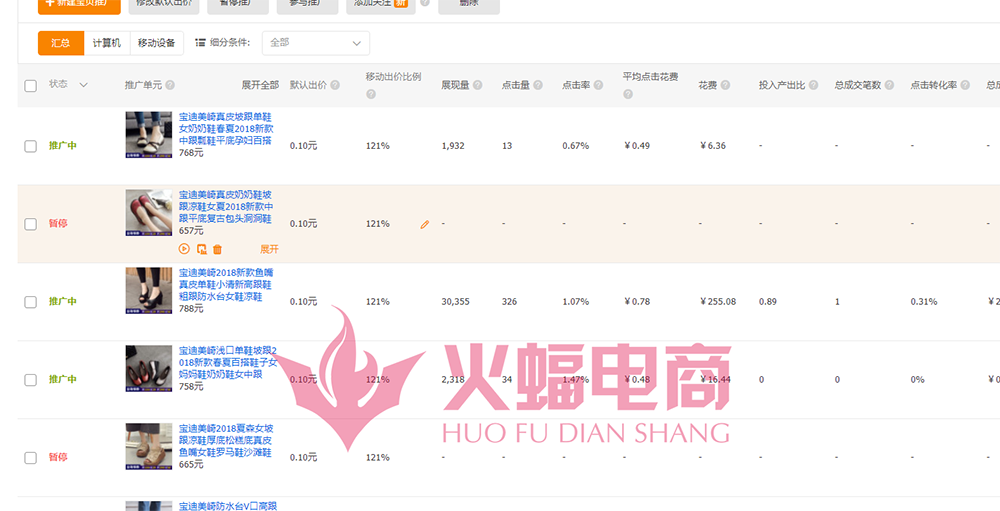Screen dimensions: 1000x511
Task: Click the ROI value 0.89
Action: 768,302
